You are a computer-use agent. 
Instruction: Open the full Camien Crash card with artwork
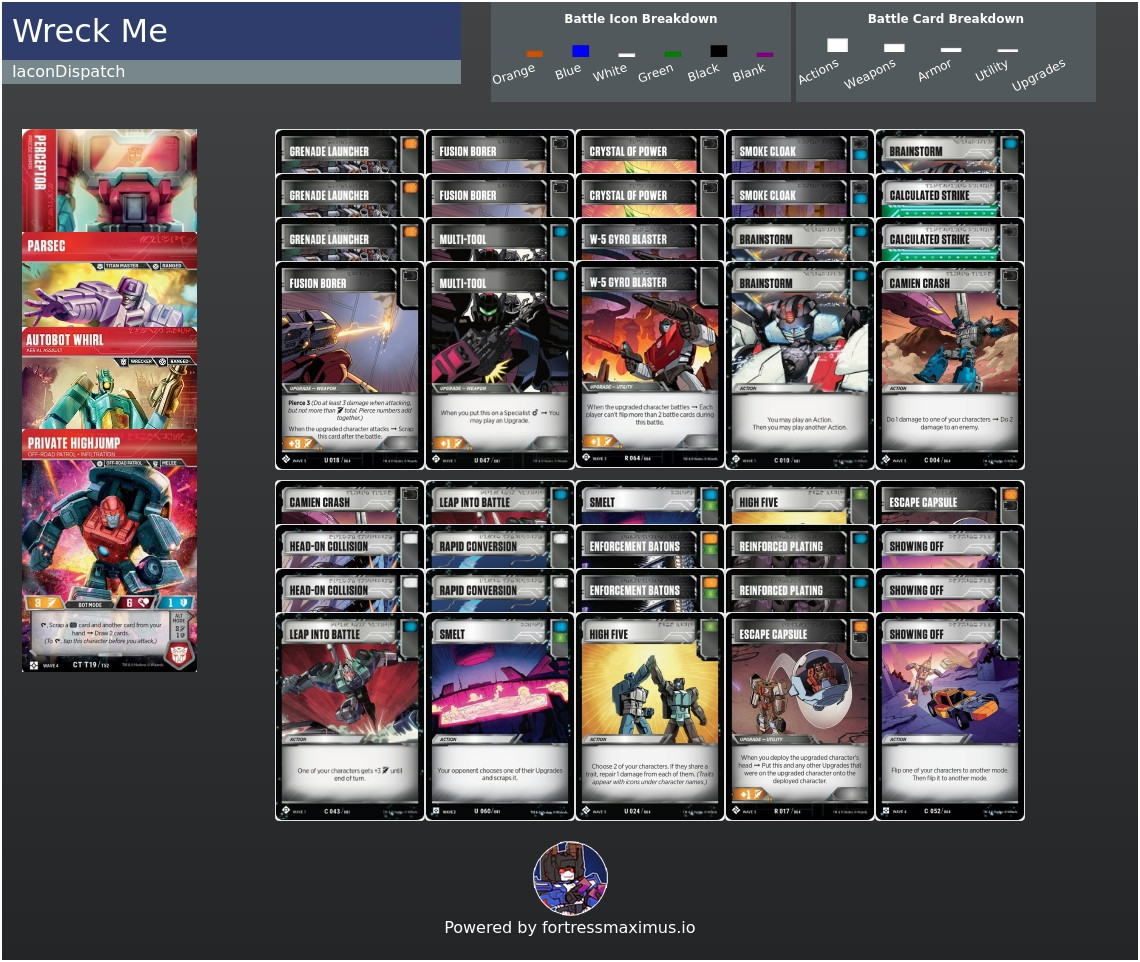[x=950, y=366]
